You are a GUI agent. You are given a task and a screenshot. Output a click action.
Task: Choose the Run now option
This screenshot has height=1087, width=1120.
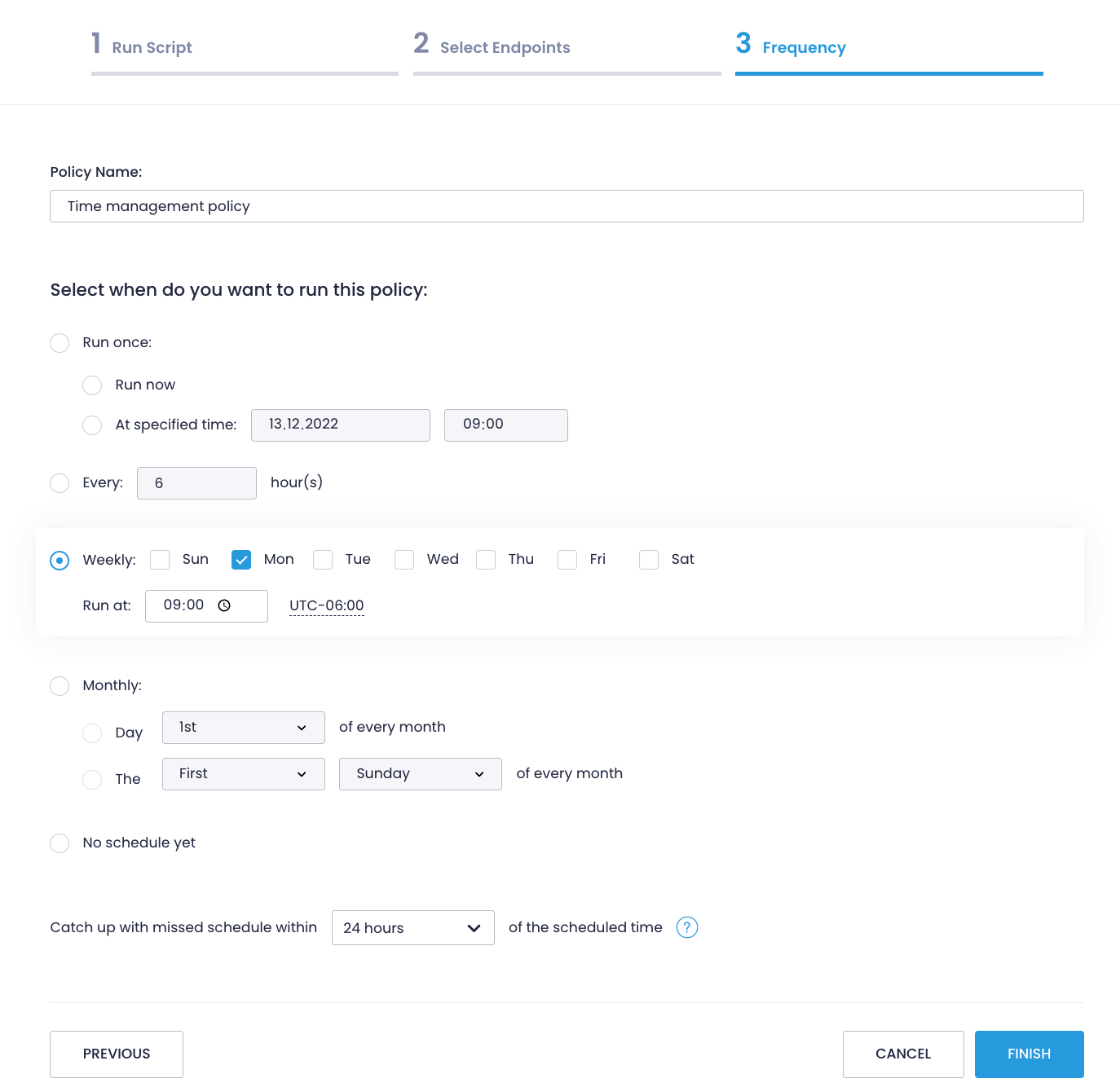(92, 385)
